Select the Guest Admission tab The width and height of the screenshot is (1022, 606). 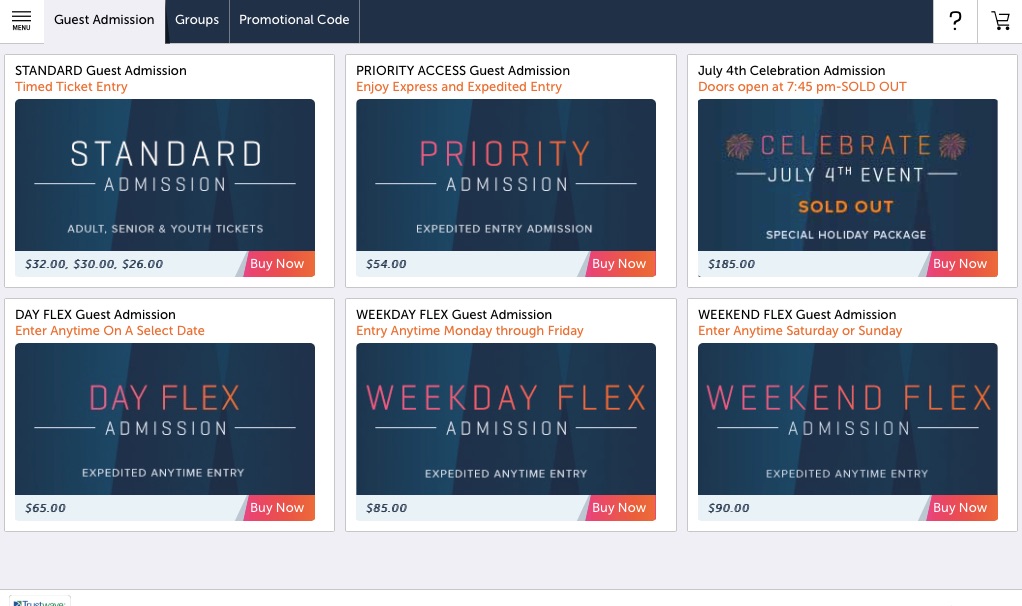pyautogui.click(x=104, y=20)
